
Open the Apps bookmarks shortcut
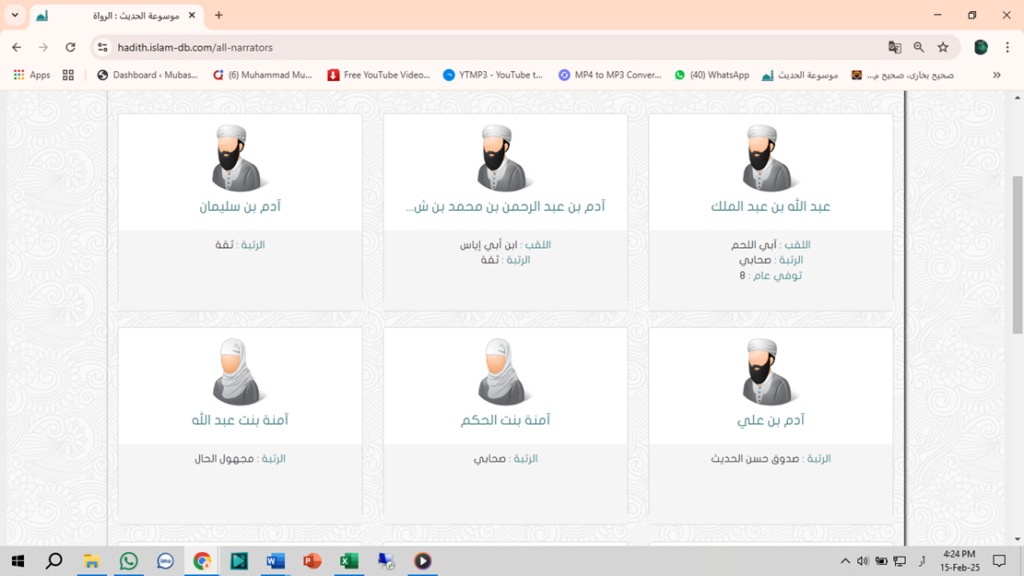(32, 75)
